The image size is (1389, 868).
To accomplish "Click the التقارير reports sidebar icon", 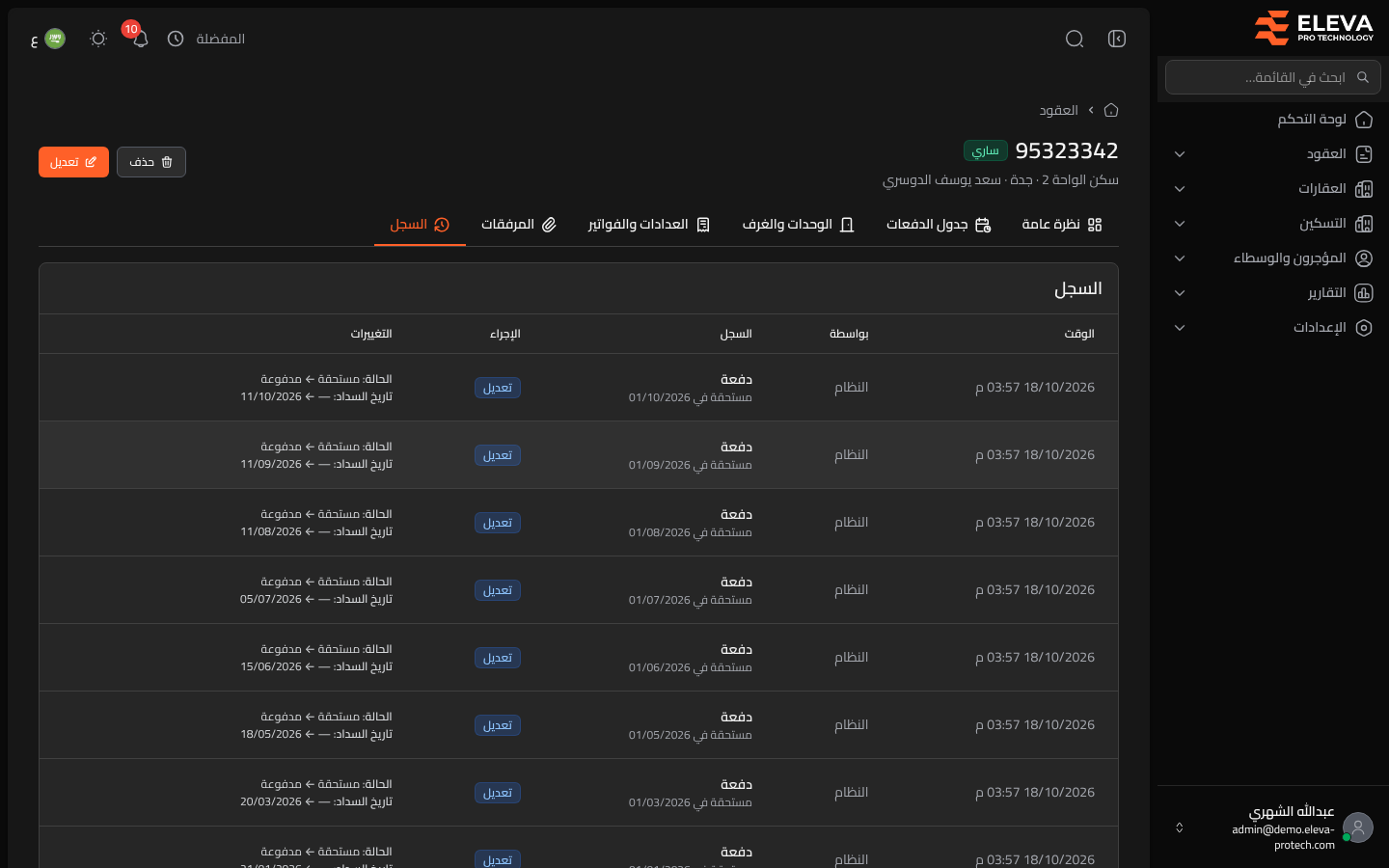I will click(x=1364, y=293).
